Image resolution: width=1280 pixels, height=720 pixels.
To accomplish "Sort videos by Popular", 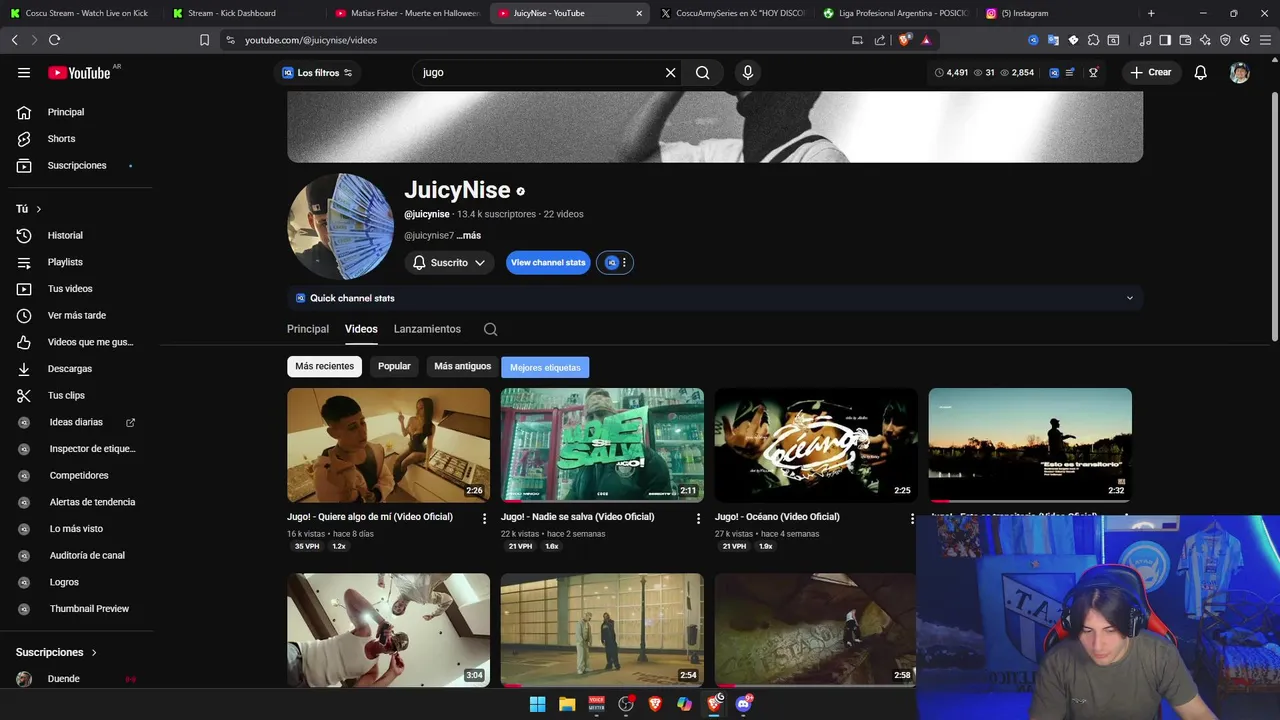I will 394,367.
